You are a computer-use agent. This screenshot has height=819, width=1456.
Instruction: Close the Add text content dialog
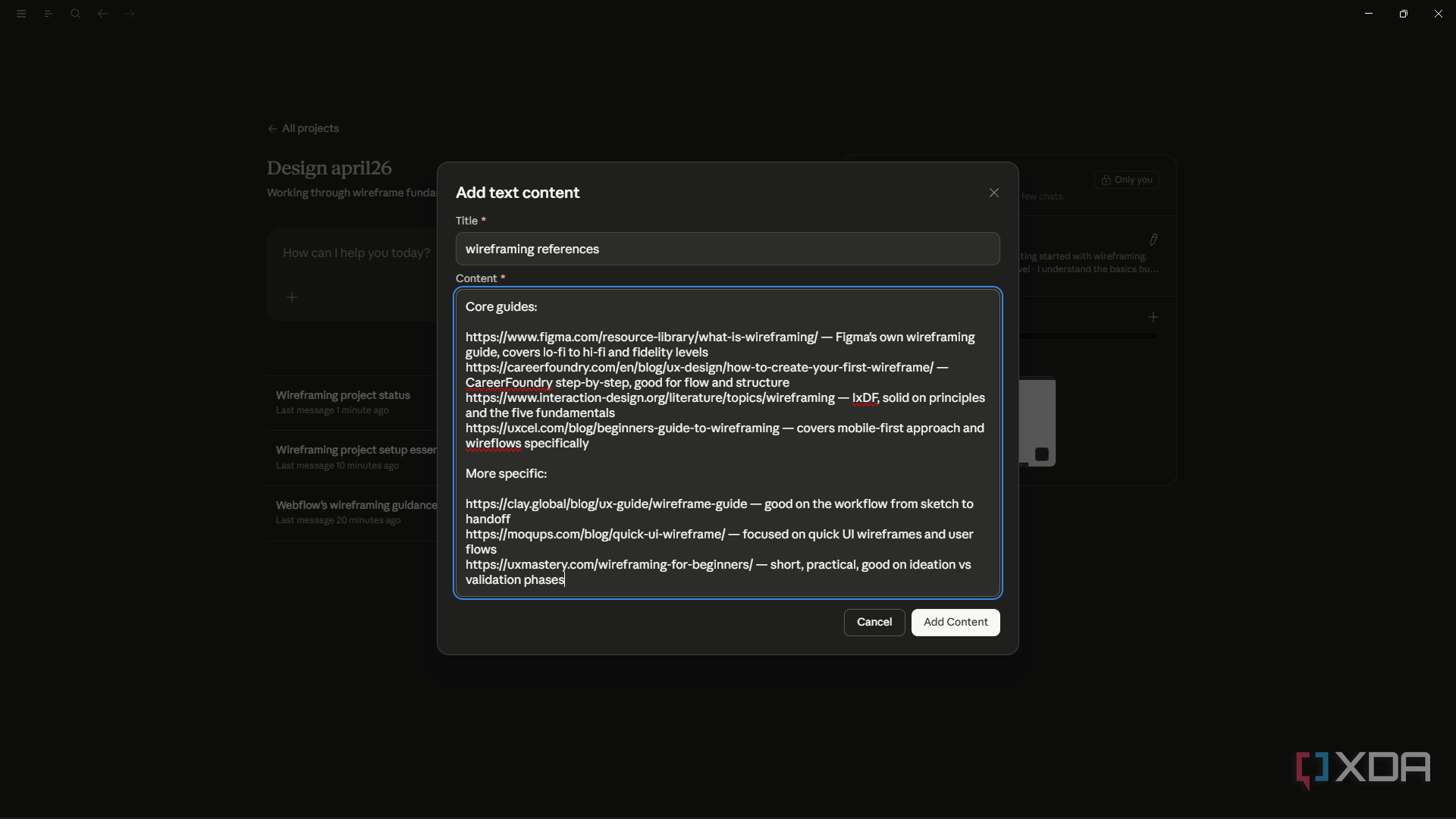993,193
